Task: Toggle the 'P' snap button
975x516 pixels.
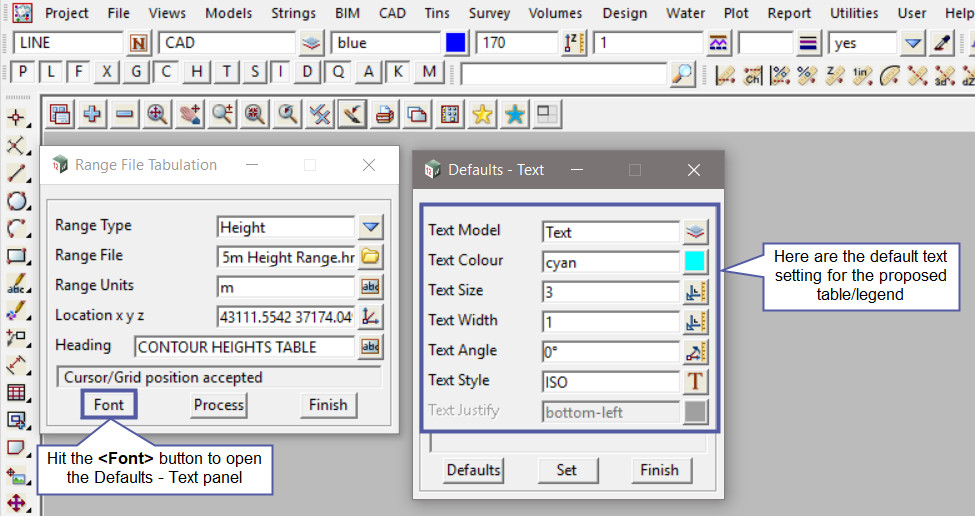Action: click(22, 72)
